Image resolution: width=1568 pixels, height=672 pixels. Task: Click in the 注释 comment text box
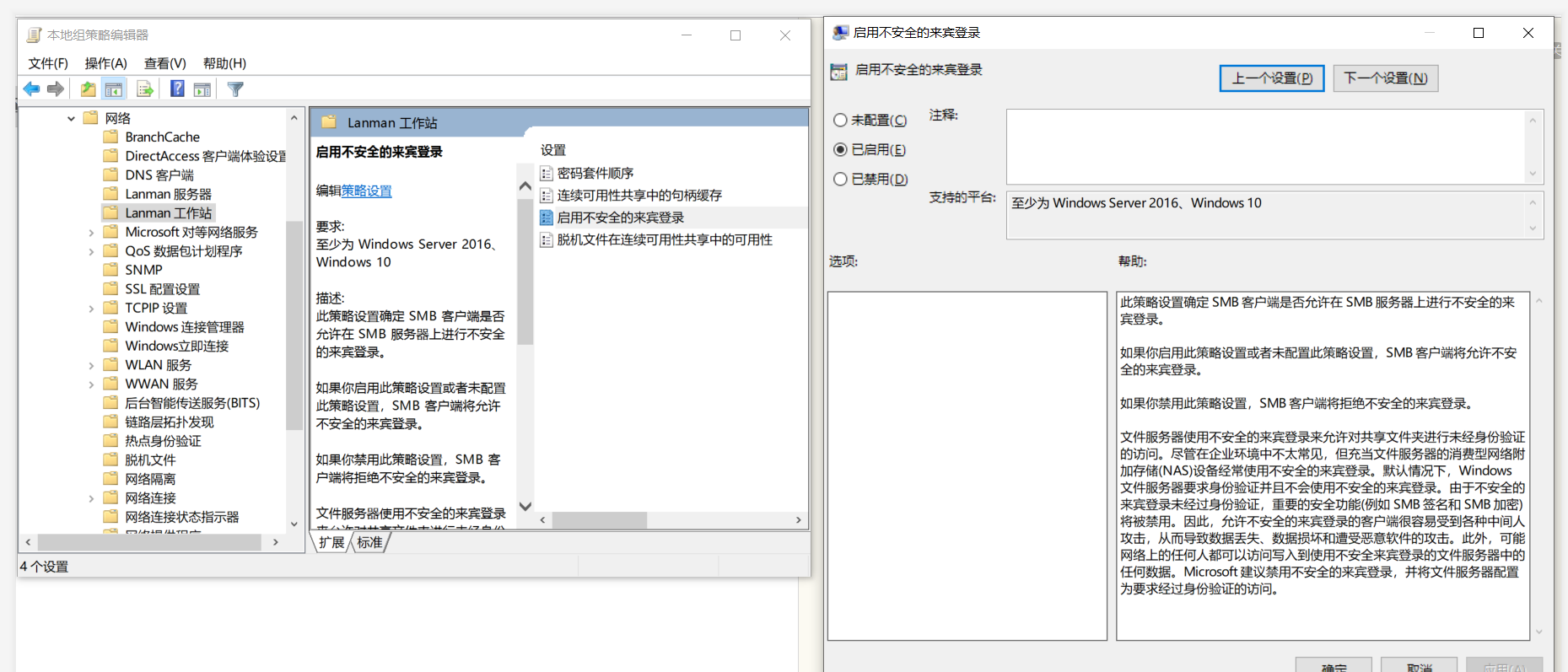tap(1265, 147)
